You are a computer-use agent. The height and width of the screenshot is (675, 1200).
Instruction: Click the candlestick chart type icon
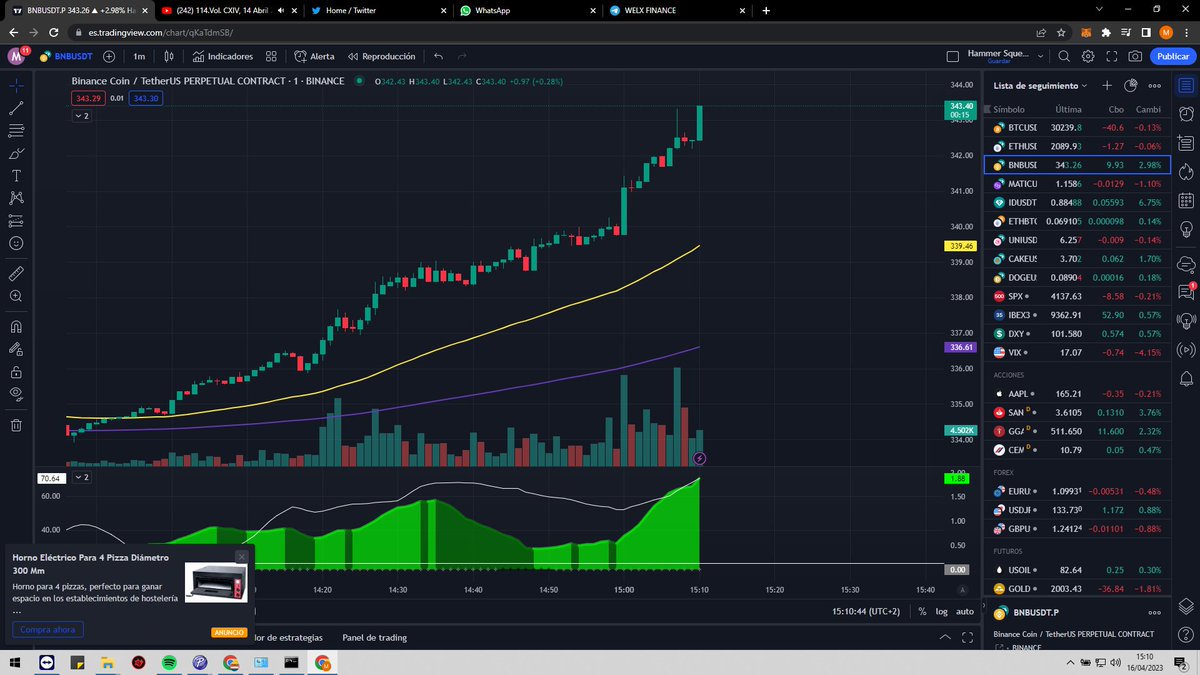(169, 57)
